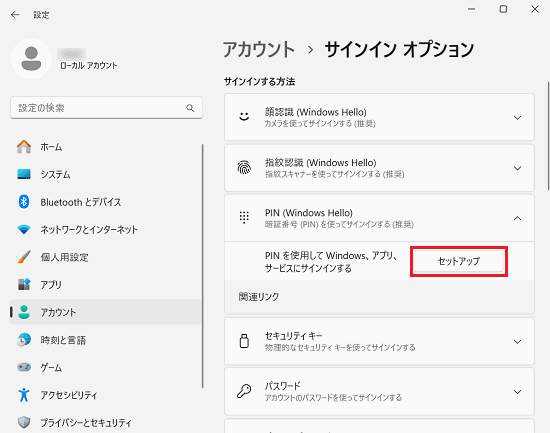Click the search magnifier icon
This screenshot has height=433, width=550.
190,108
